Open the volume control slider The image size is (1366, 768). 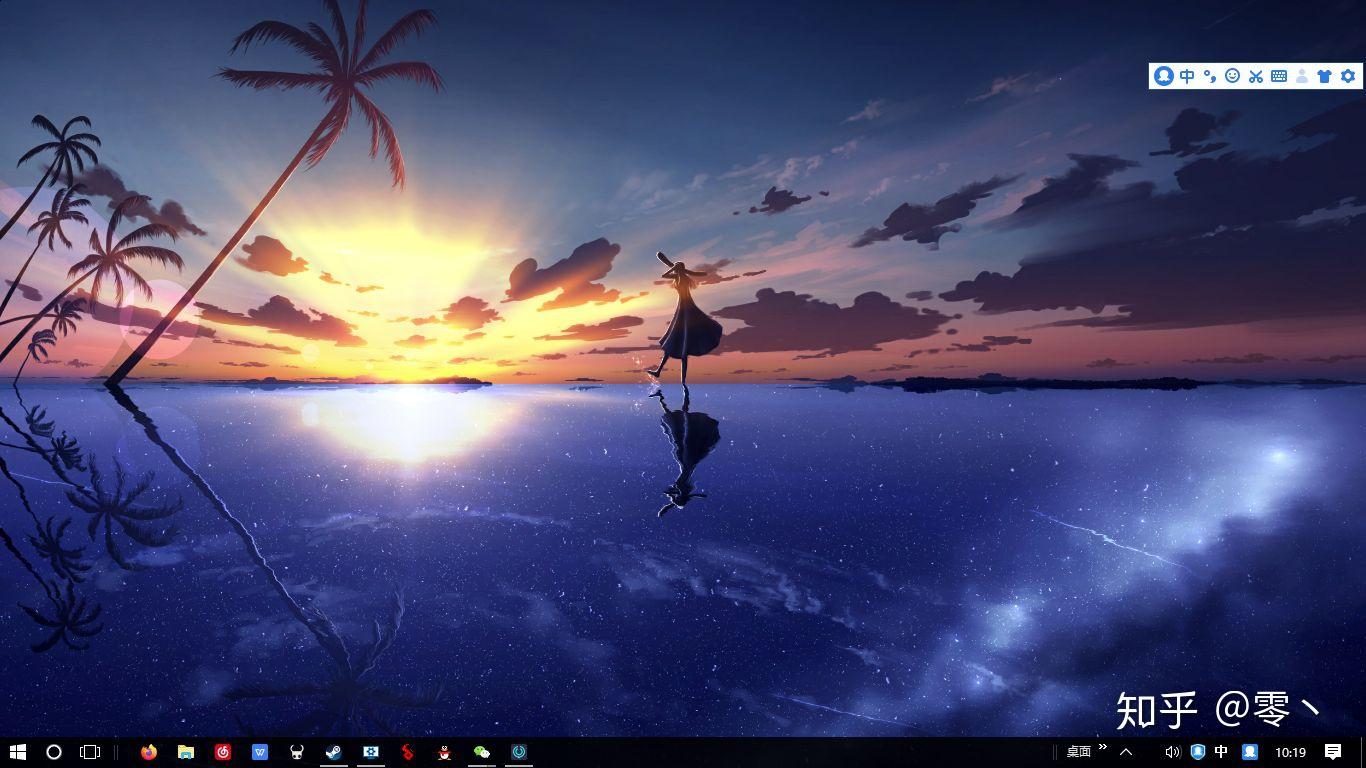1172,751
